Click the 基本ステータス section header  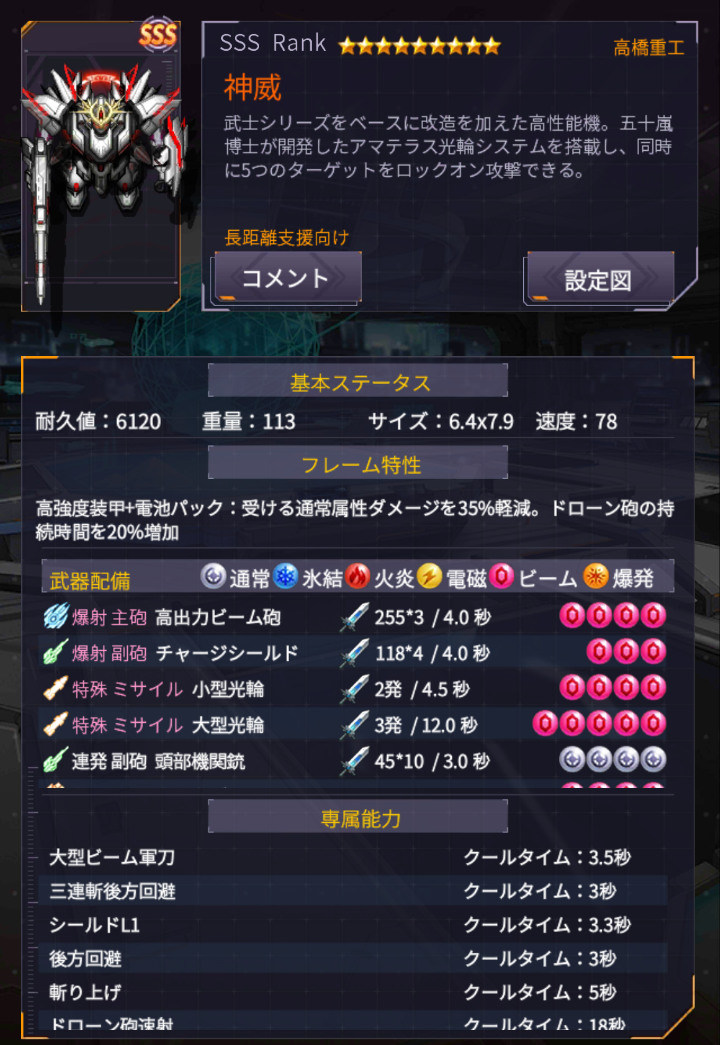[x=358, y=381]
